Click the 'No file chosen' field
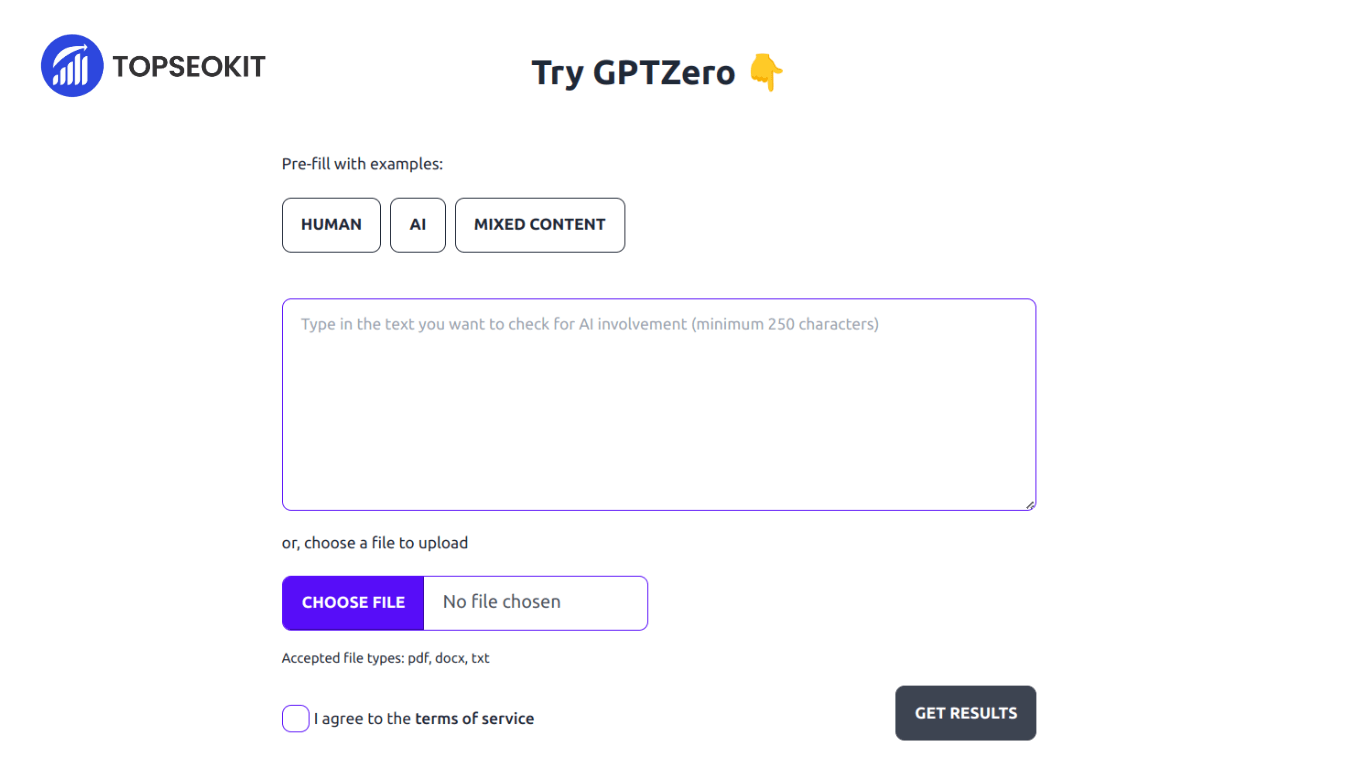 [x=535, y=602]
